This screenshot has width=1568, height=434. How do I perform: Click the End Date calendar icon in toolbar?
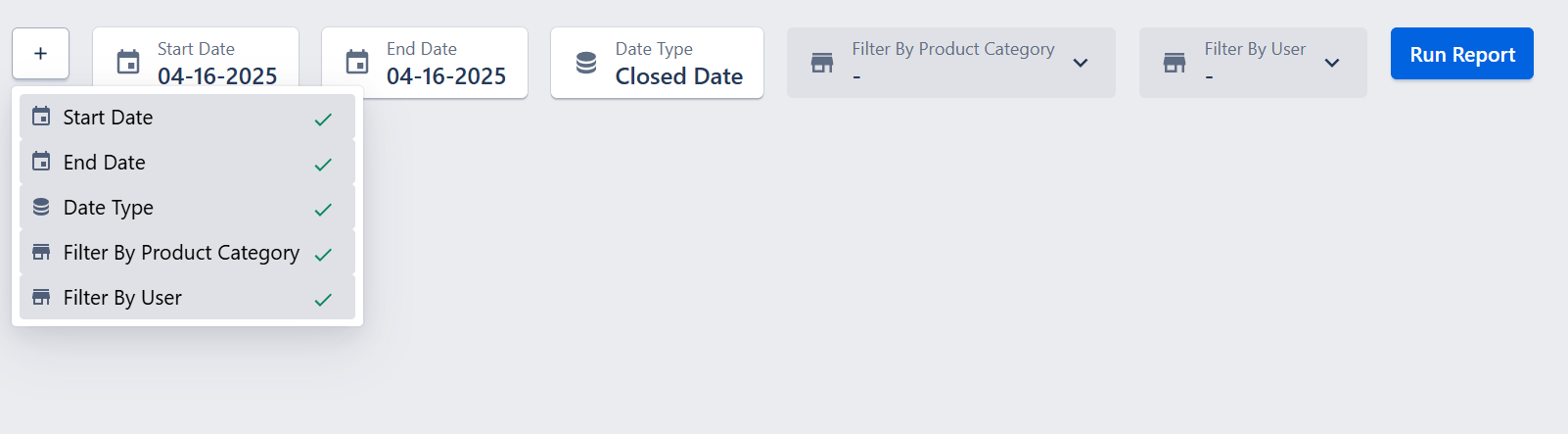pos(357,62)
